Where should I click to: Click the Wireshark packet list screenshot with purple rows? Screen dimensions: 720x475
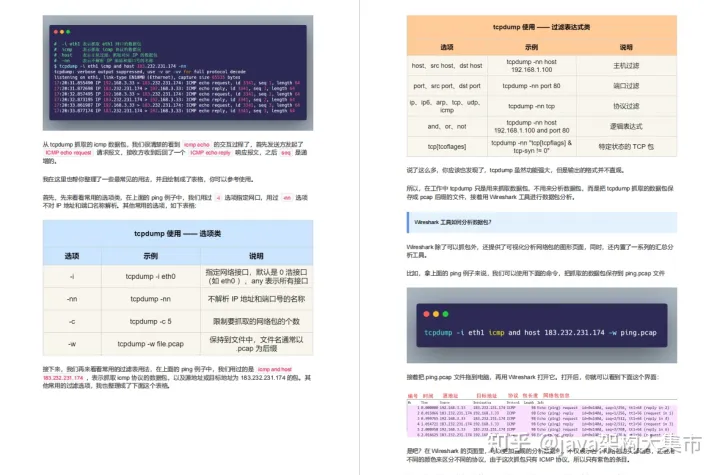(x=542, y=415)
